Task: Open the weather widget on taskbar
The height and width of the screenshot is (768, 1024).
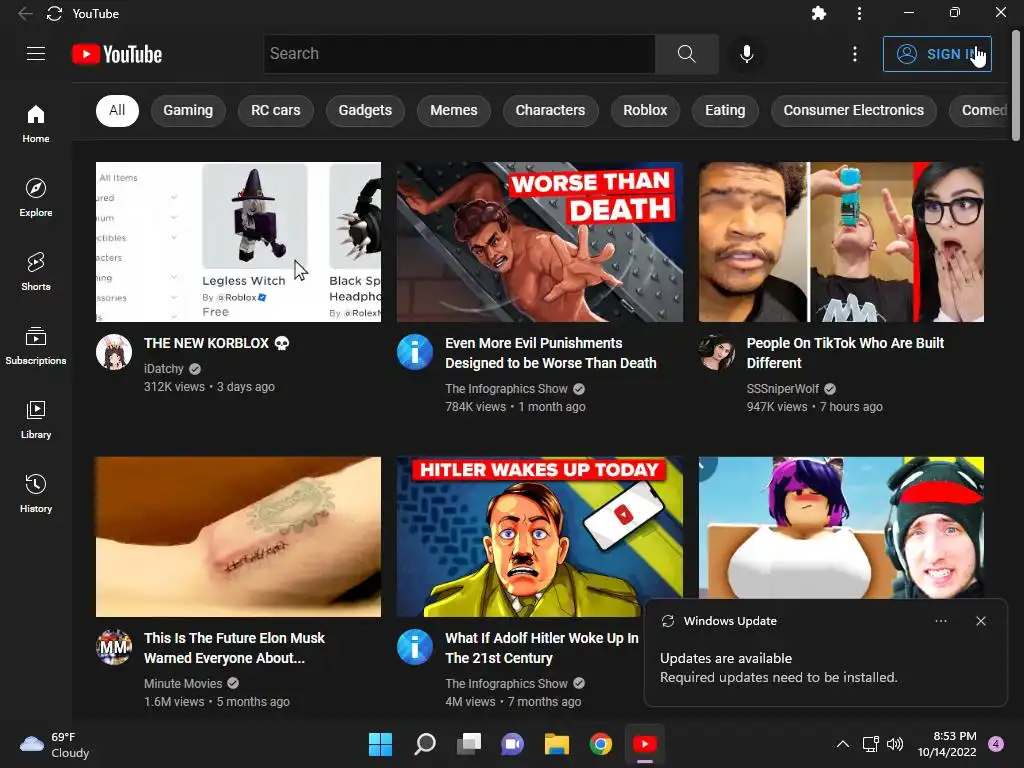Action: (55, 744)
